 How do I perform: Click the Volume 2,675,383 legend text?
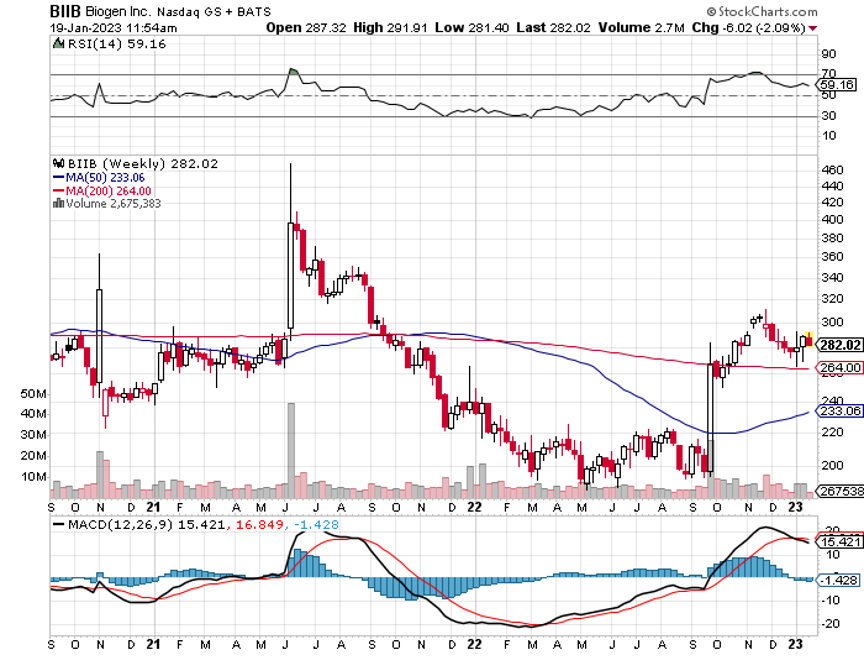[114, 203]
